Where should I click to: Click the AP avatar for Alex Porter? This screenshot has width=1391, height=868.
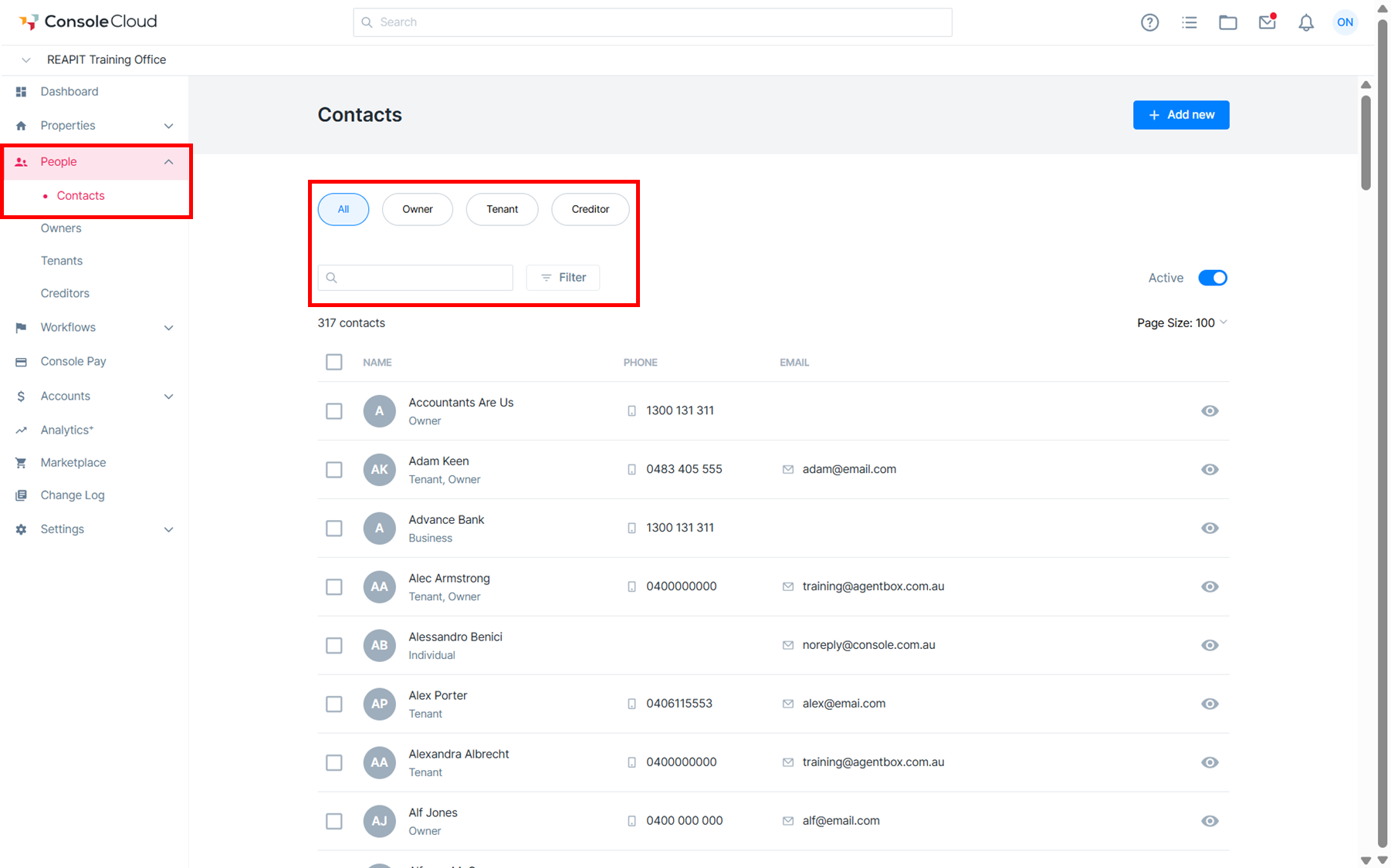click(380, 704)
